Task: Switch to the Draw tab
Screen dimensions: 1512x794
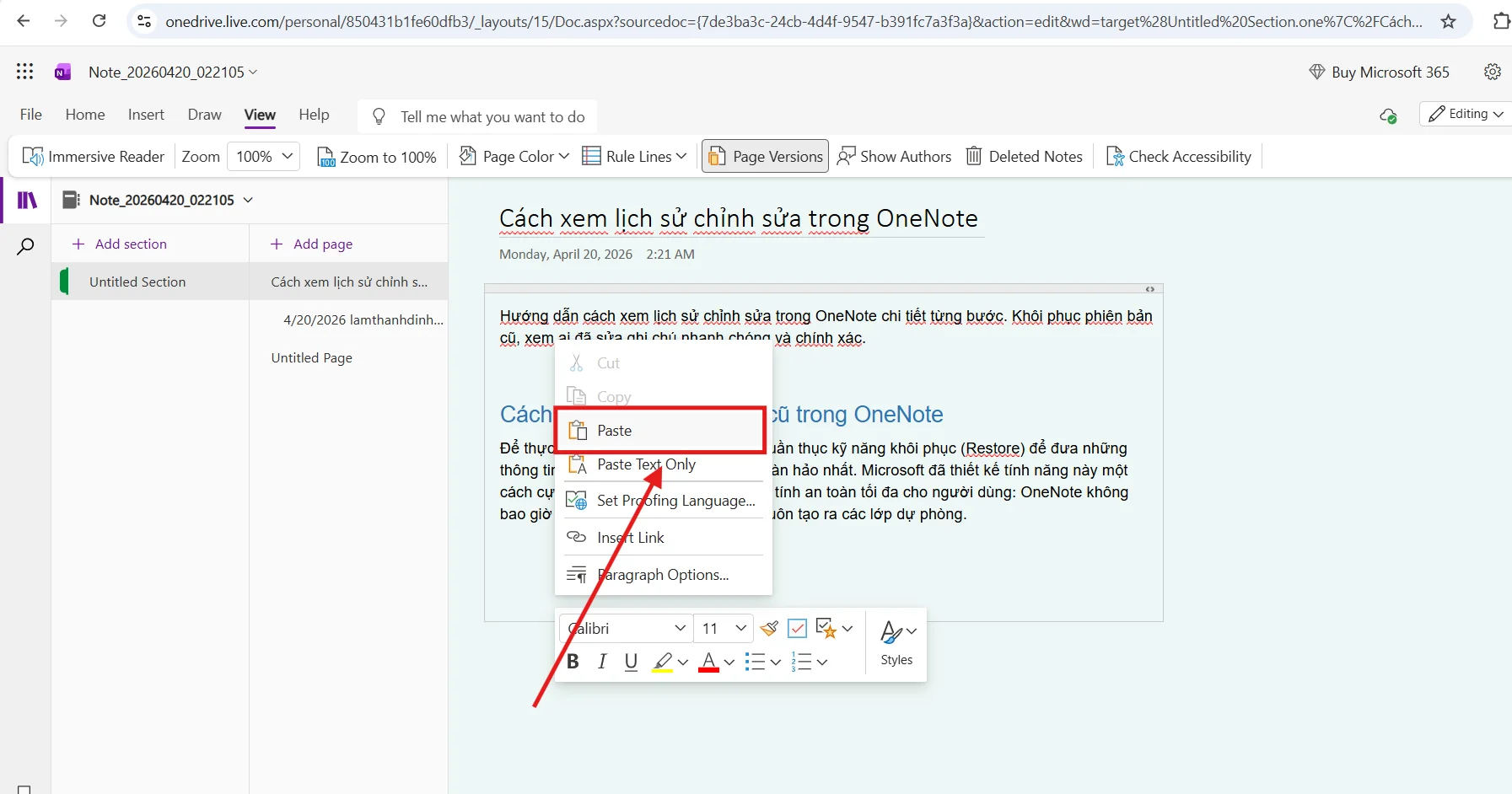Action: 205,115
